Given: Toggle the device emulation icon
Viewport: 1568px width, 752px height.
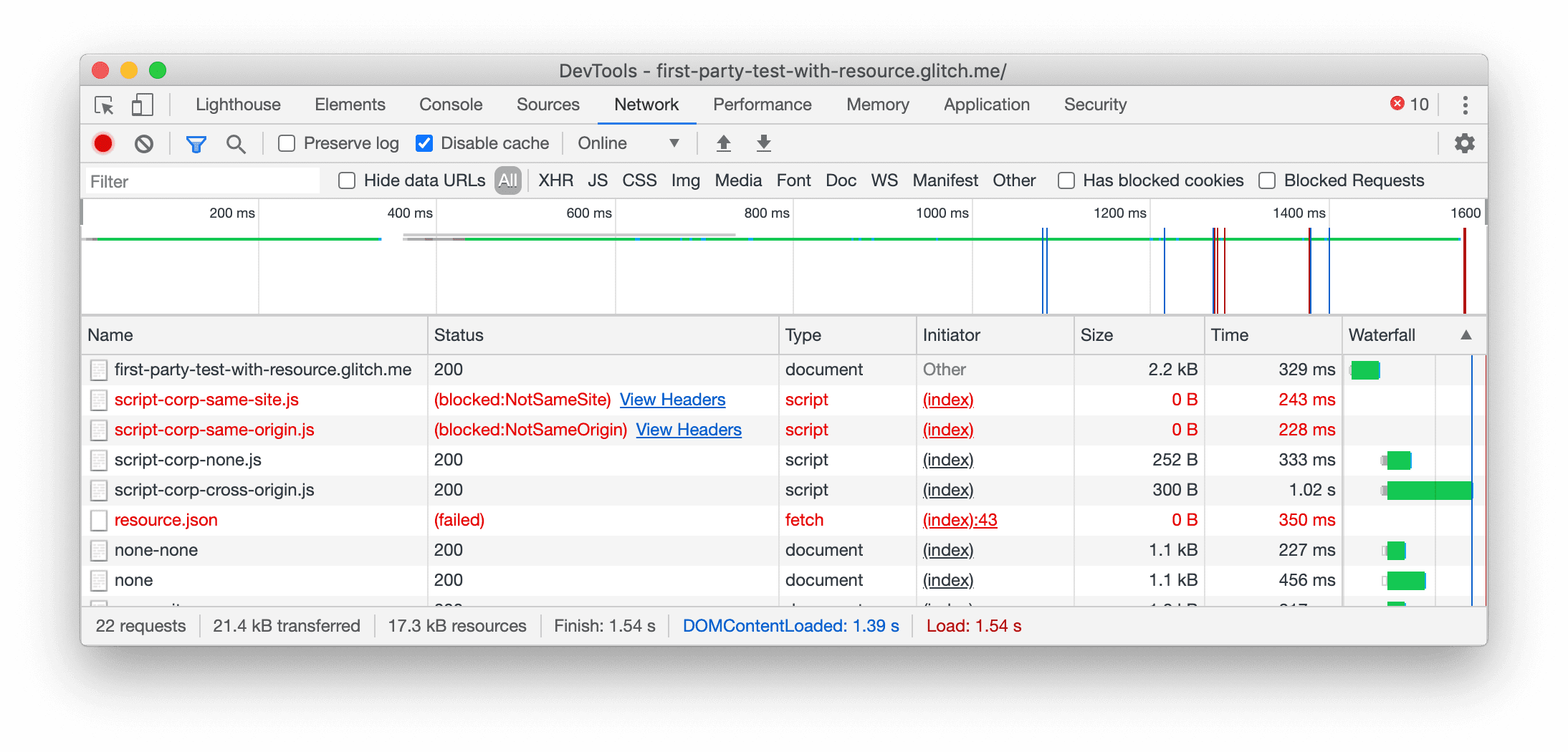Looking at the screenshot, I should [x=142, y=105].
